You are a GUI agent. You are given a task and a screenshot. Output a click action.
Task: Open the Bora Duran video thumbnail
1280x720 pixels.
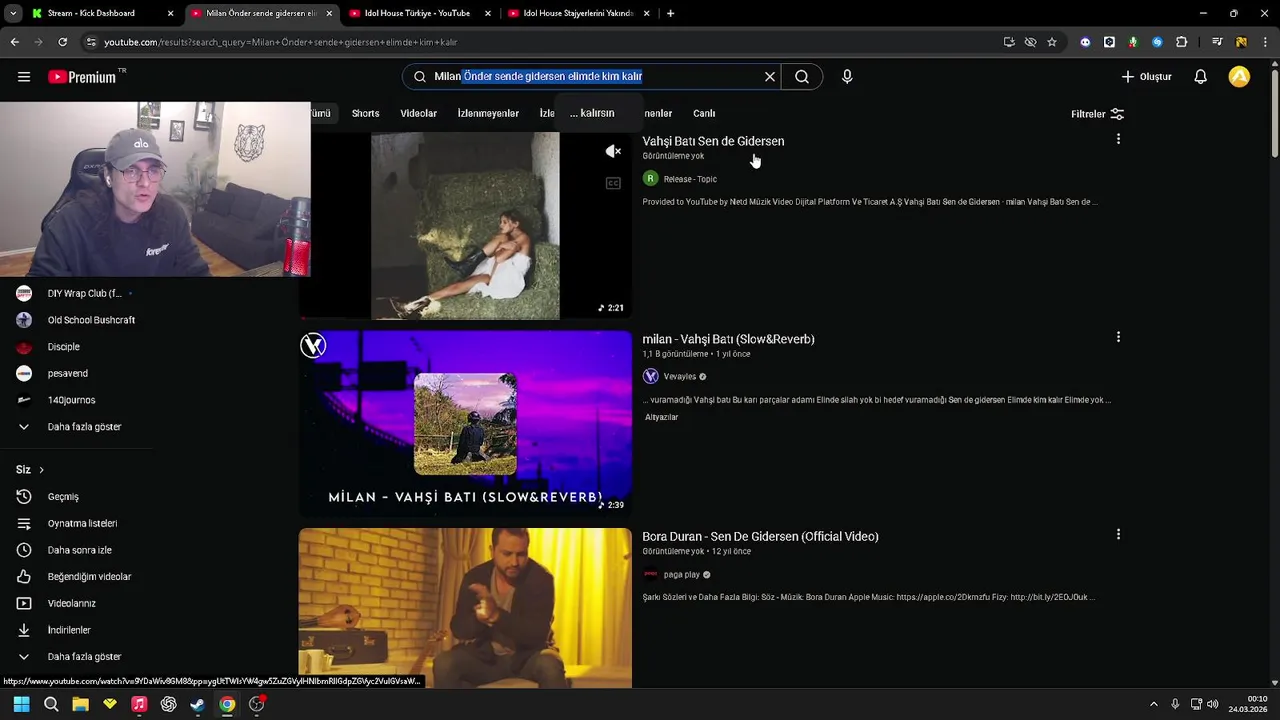tap(465, 608)
